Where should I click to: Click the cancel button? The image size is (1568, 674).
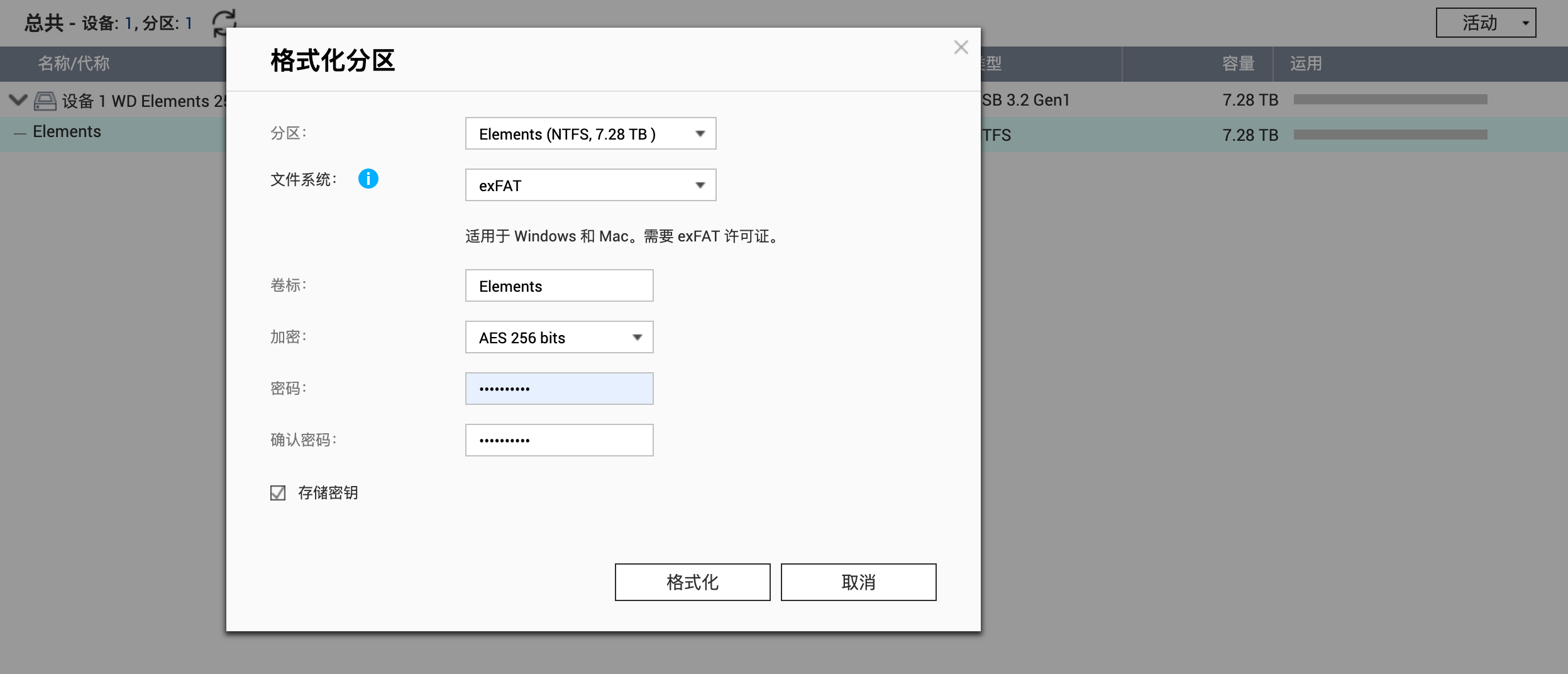click(x=858, y=582)
